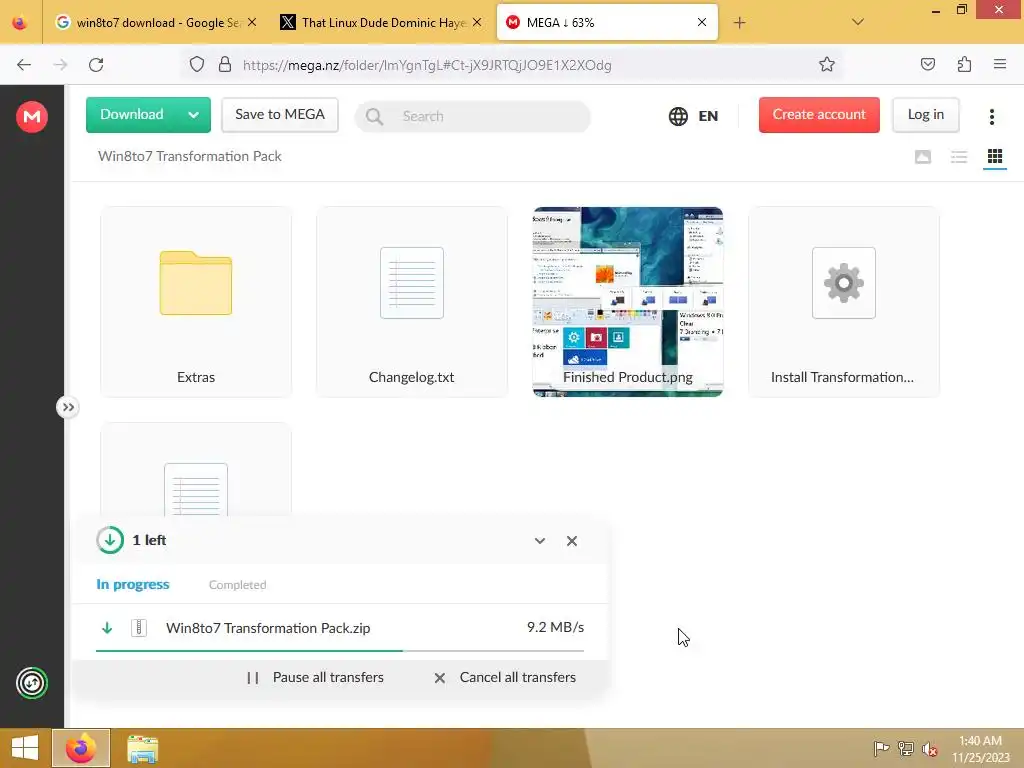Click the zip file icon in transfers
Viewport: 1024px width, 768px height.
(138, 628)
